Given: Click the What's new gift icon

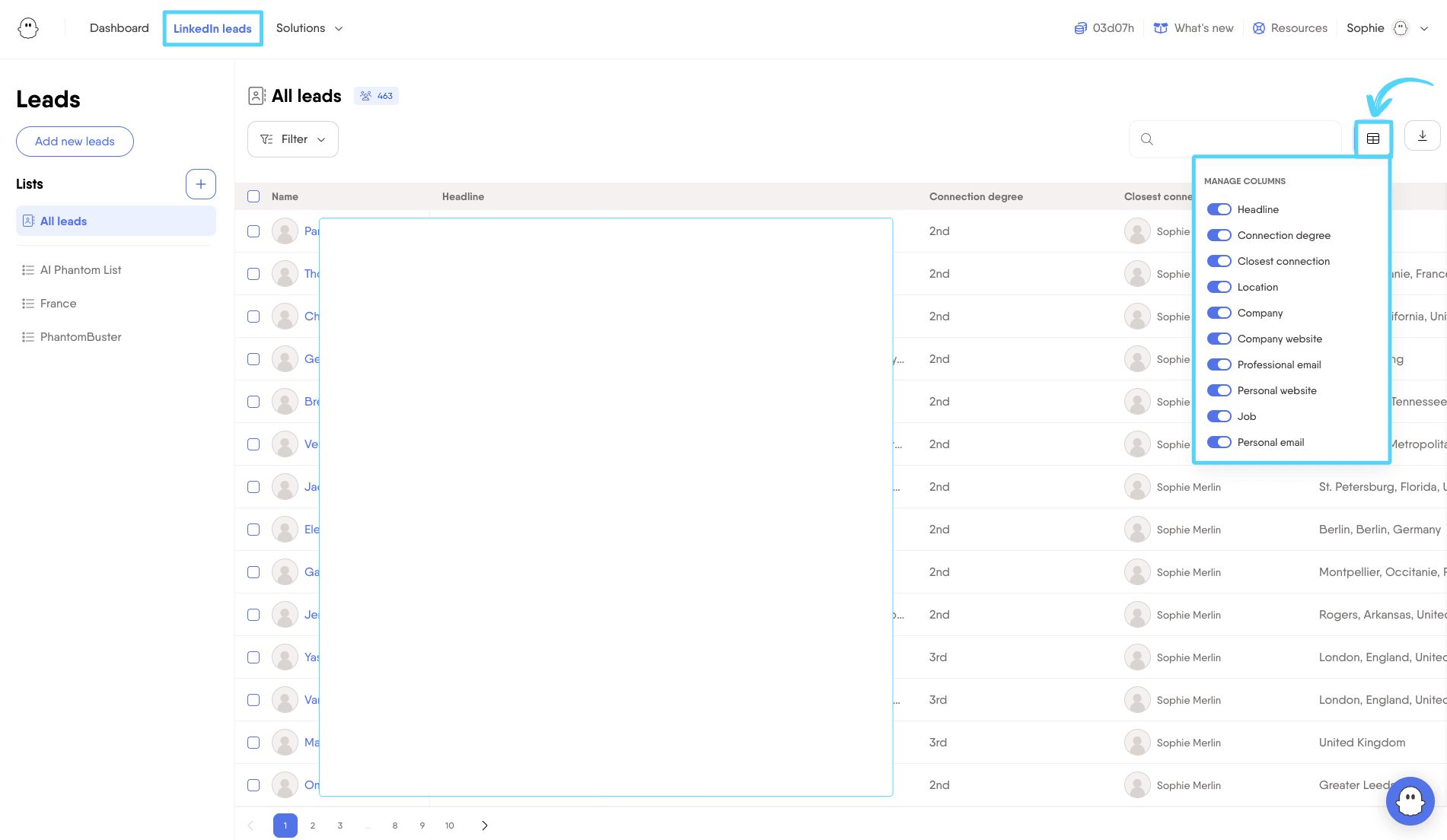Looking at the screenshot, I should (1161, 28).
